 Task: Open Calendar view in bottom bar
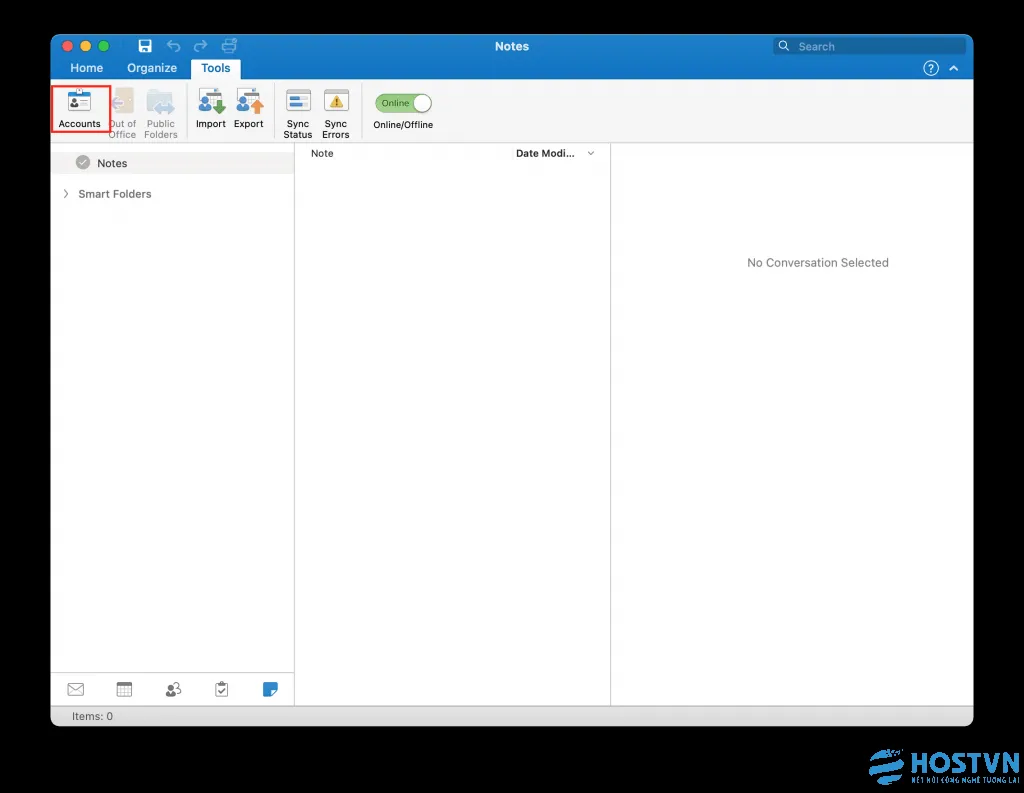point(124,689)
